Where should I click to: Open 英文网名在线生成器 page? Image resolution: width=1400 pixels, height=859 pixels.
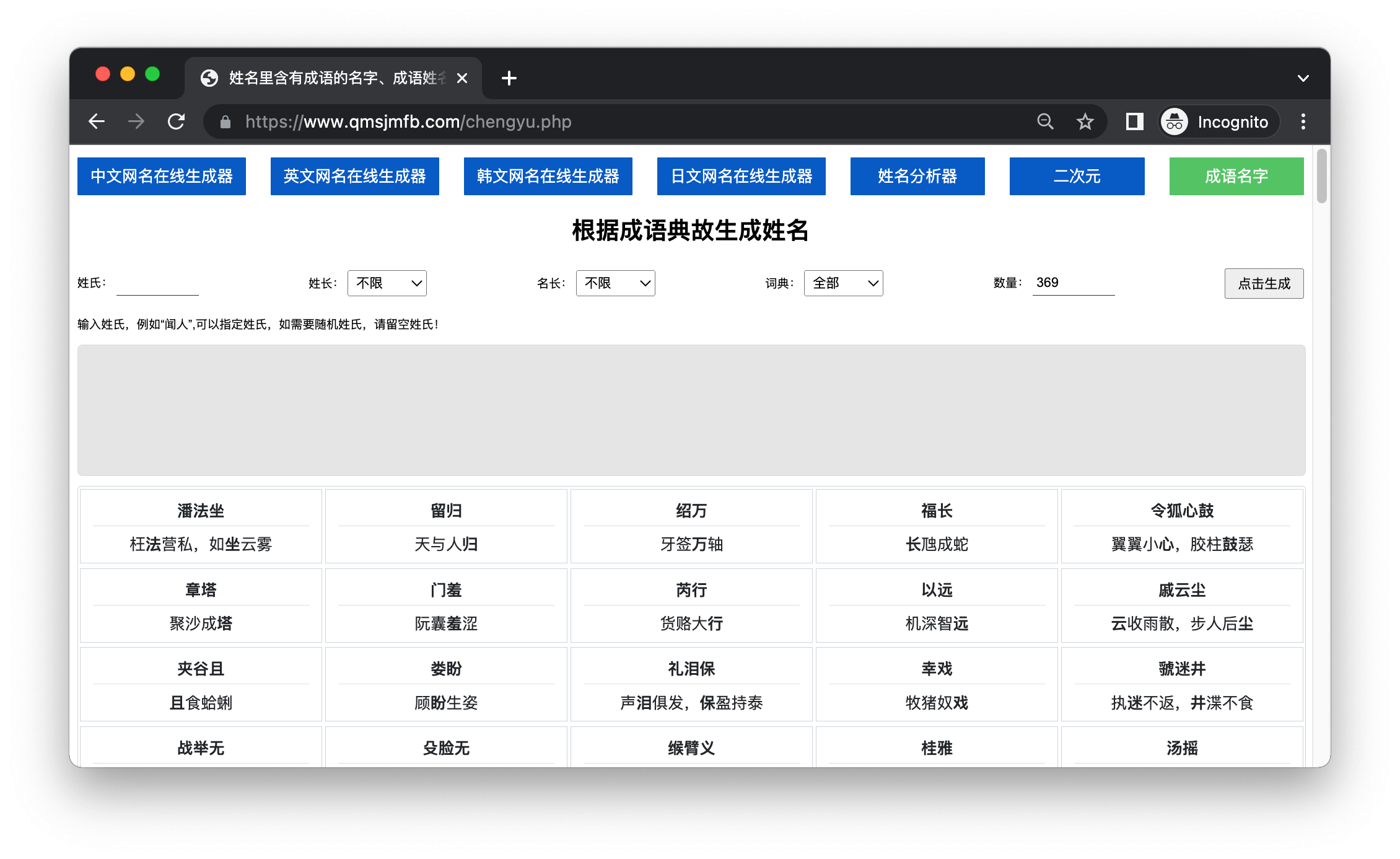[355, 176]
